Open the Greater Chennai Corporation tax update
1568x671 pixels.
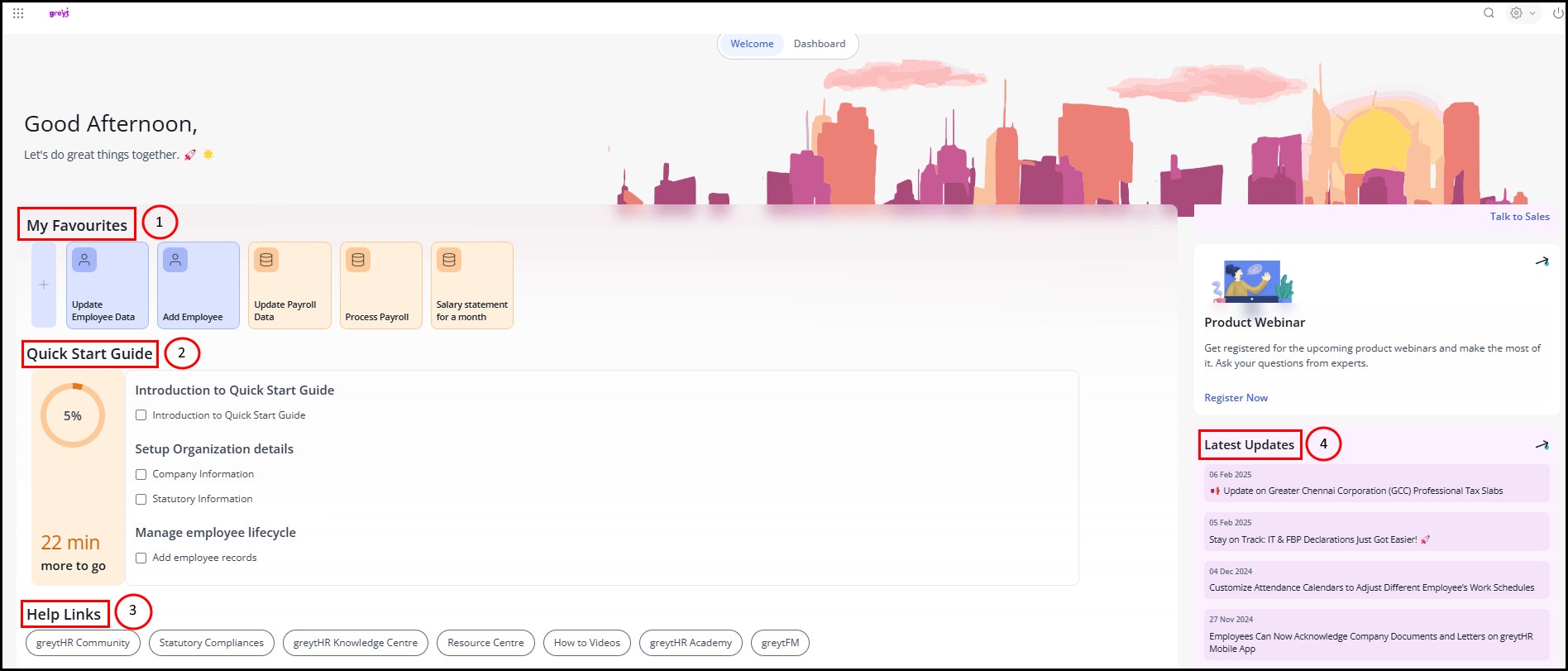pos(1377,483)
